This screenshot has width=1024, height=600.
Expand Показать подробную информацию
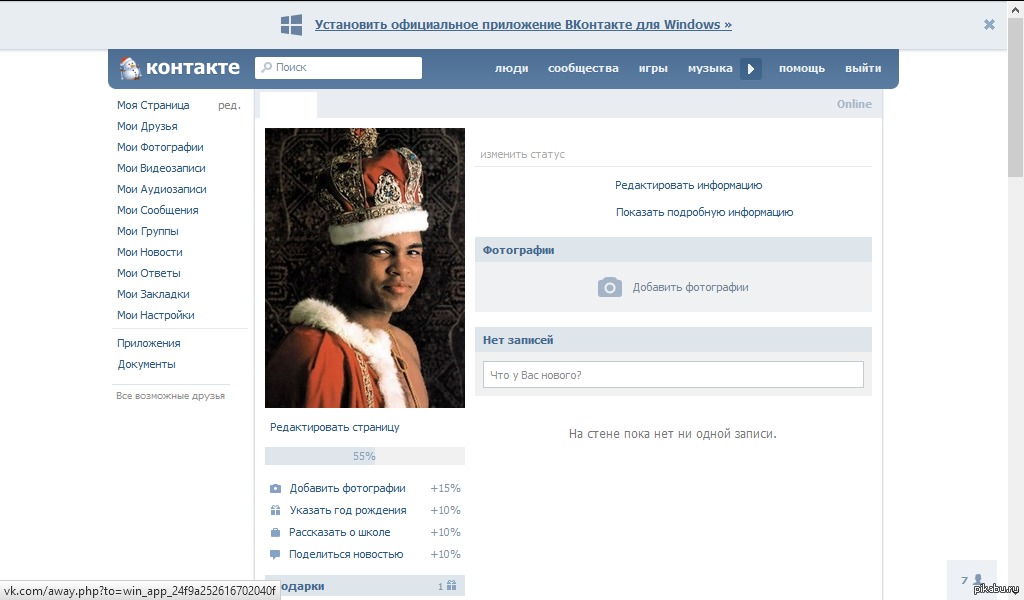[x=704, y=212]
